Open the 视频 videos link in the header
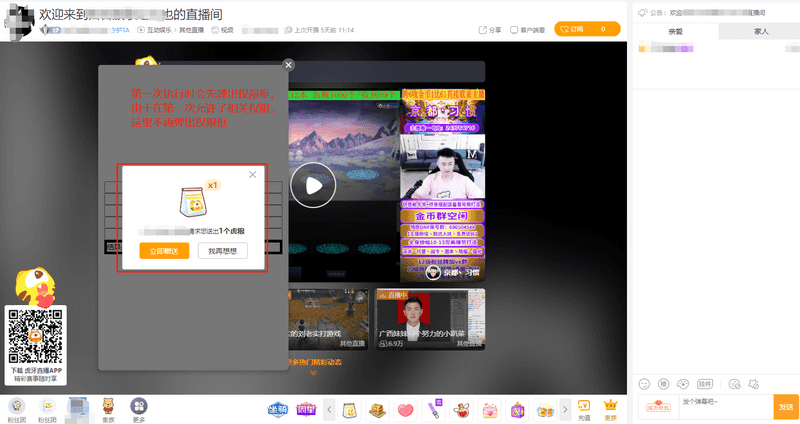 pyautogui.click(x=222, y=30)
